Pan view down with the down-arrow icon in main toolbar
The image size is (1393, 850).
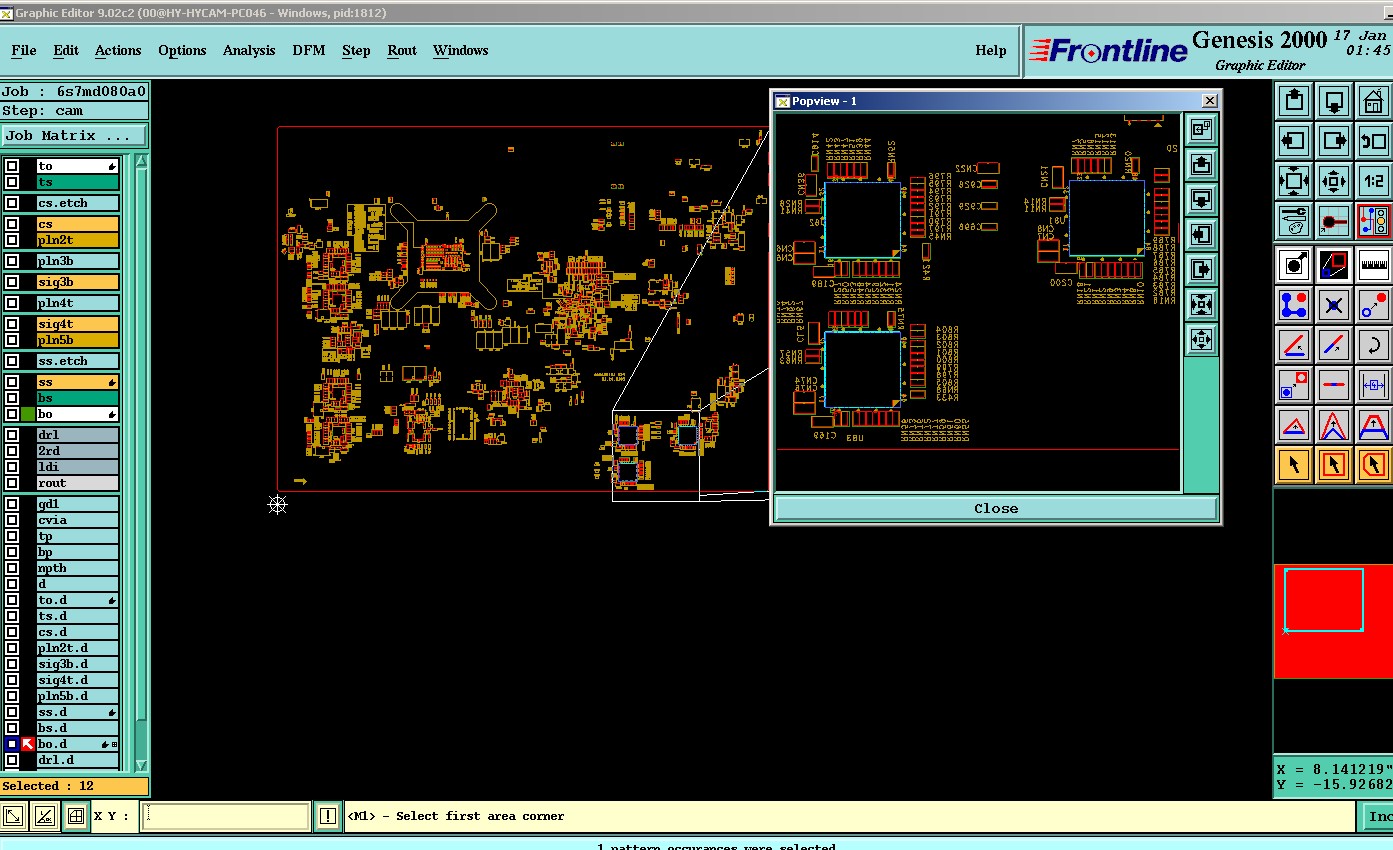click(x=1334, y=101)
